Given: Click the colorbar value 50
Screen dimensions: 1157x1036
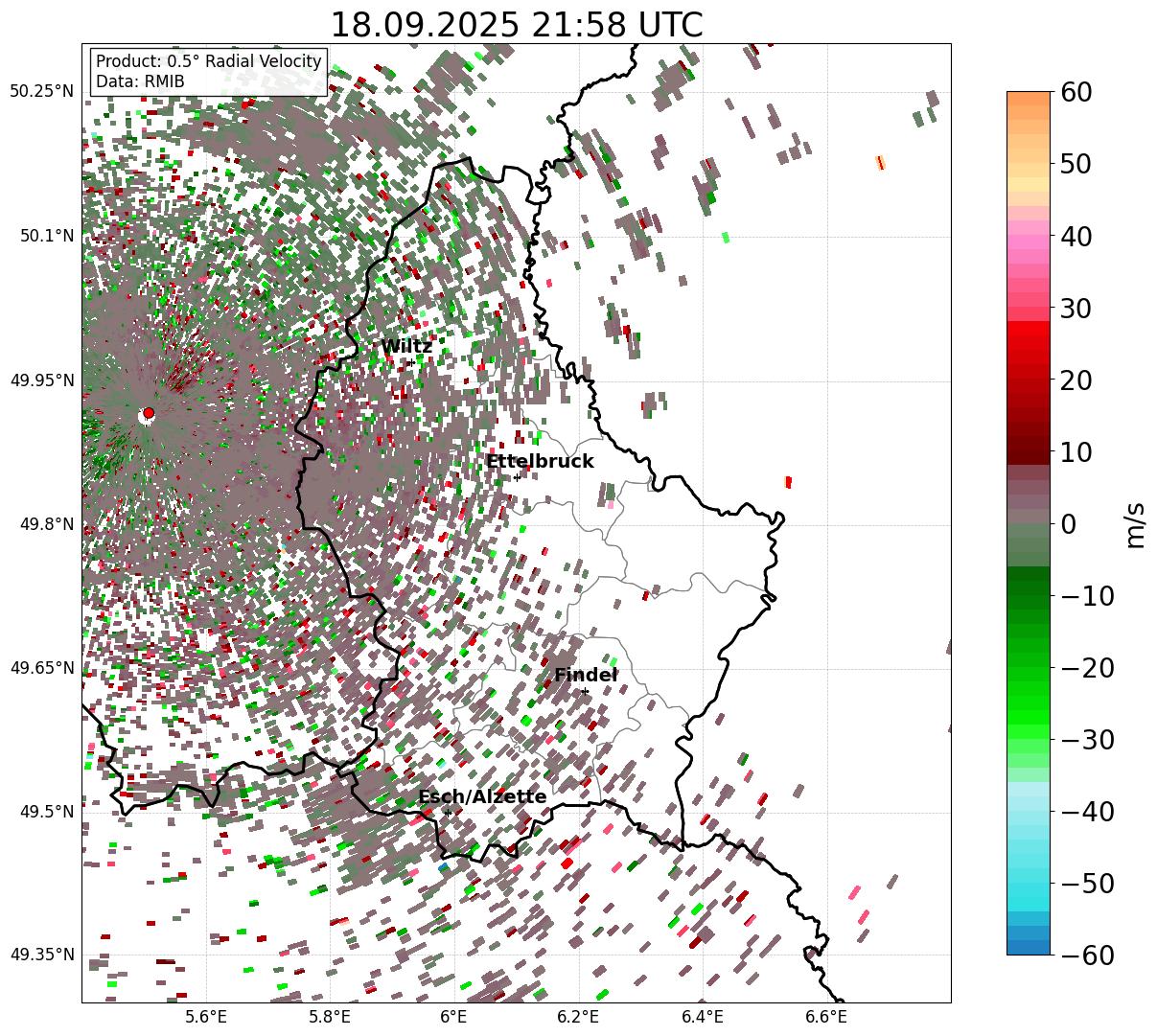Looking at the screenshot, I should click(x=1075, y=164).
